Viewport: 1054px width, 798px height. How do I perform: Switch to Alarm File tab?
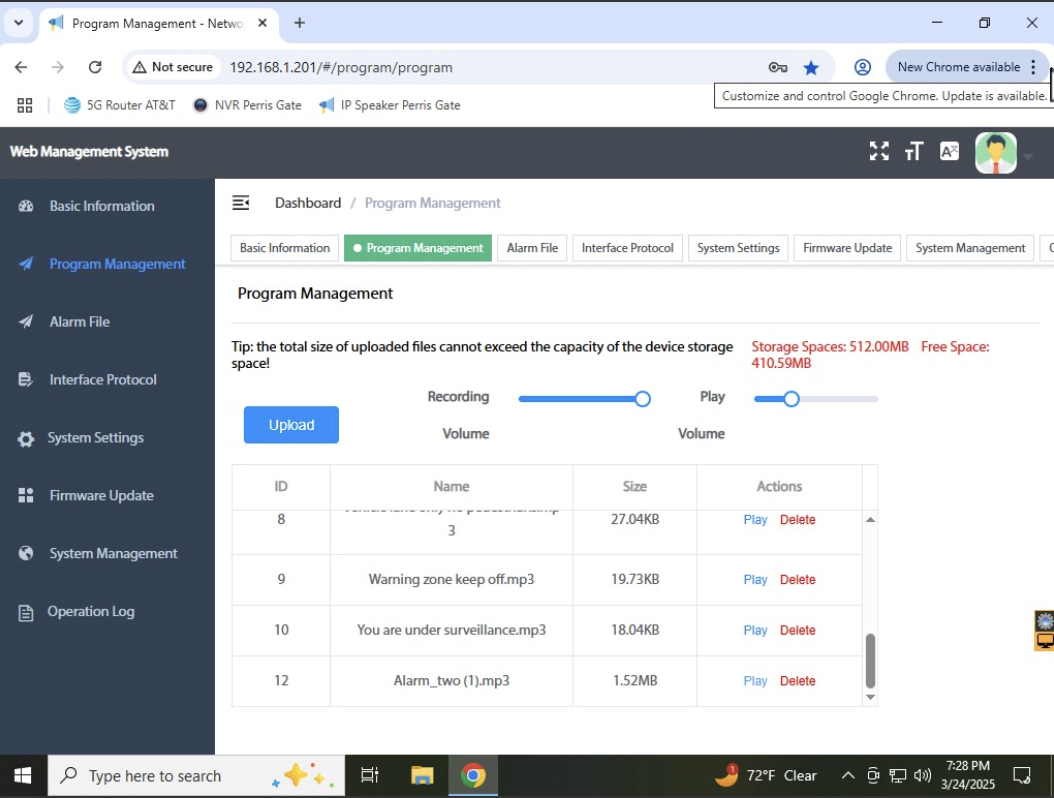click(532, 248)
